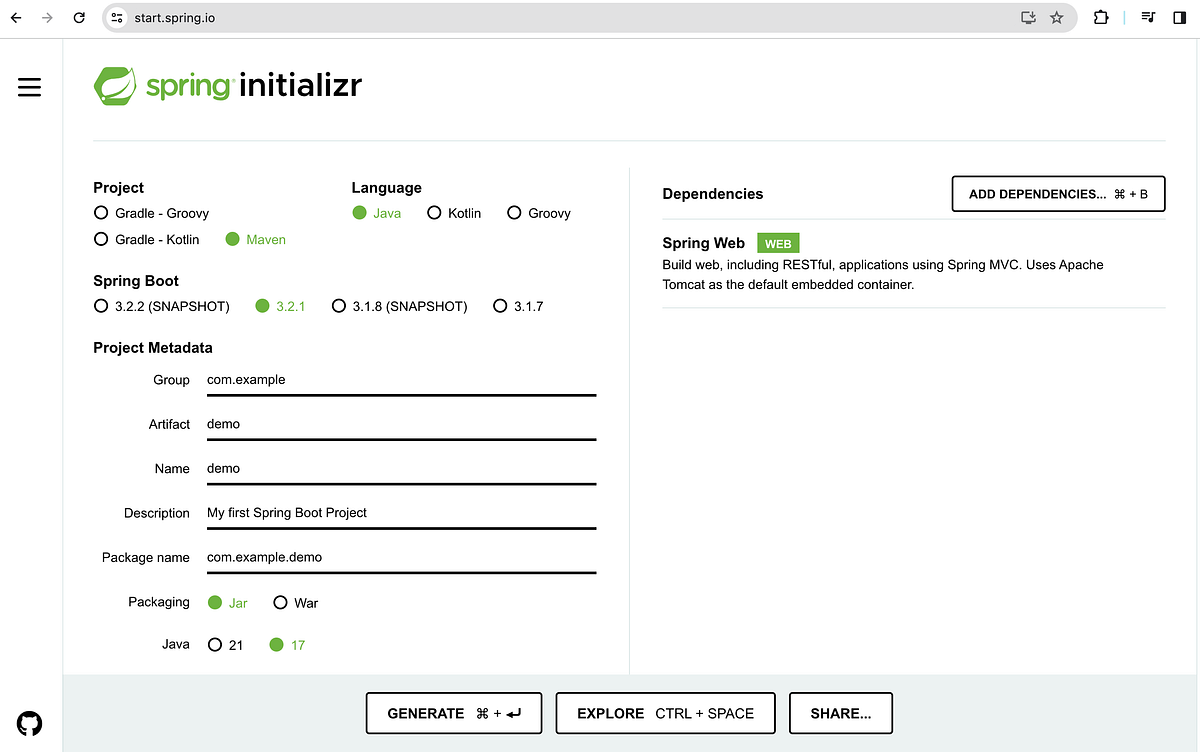This screenshot has height=752, width=1200.
Task: Choose the Gradle - Groovy project type
Action: pyautogui.click(x=101, y=213)
